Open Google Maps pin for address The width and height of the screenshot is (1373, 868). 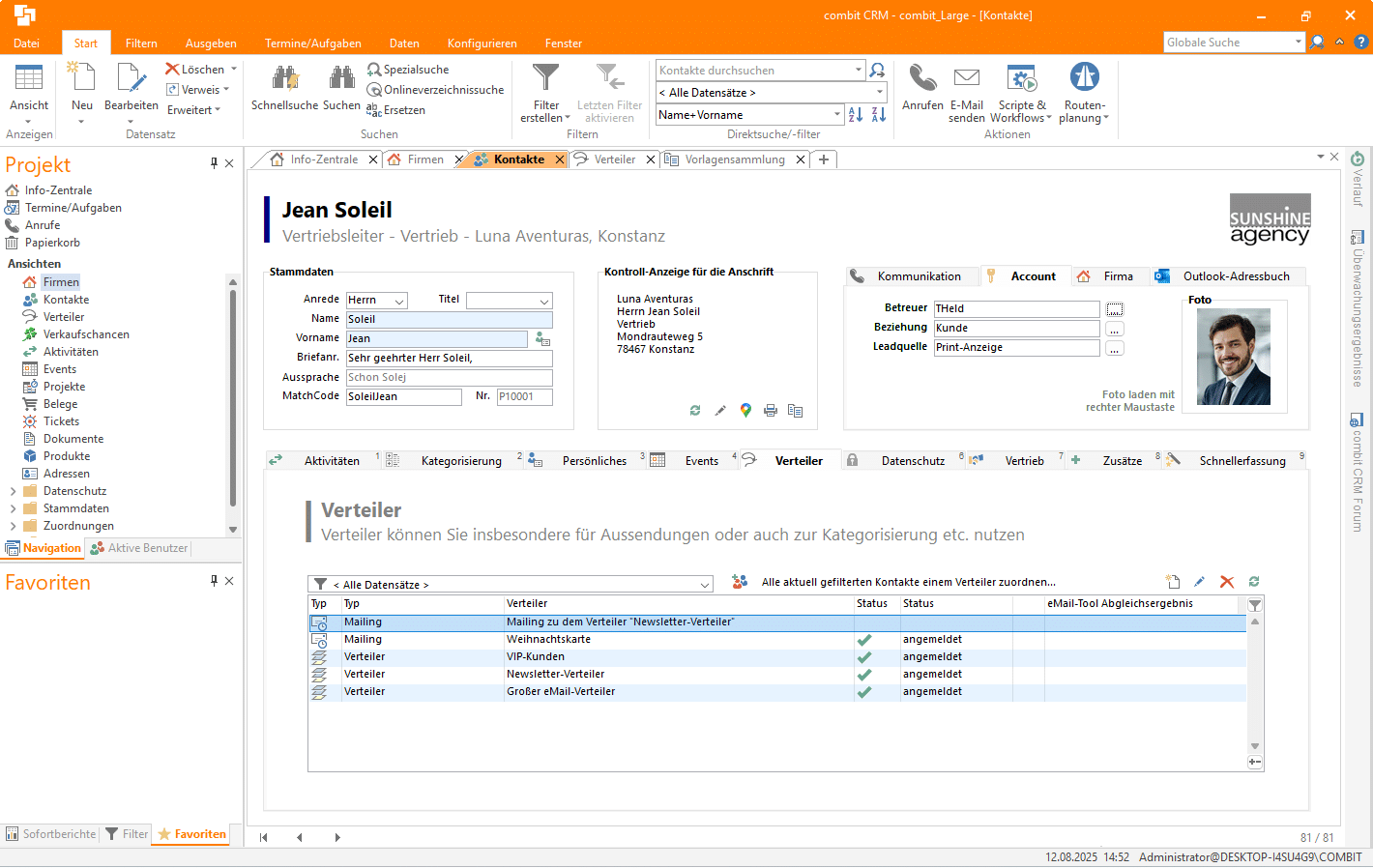pos(745,411)
